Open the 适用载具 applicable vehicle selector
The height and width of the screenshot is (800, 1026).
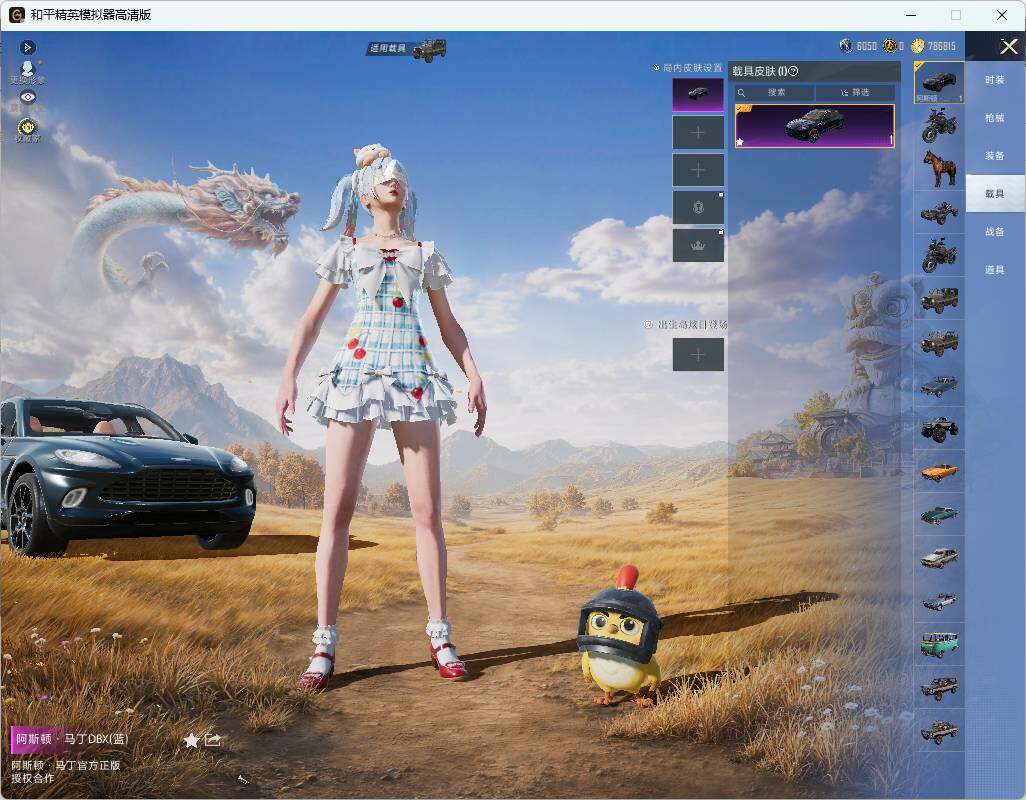[407, 48]
